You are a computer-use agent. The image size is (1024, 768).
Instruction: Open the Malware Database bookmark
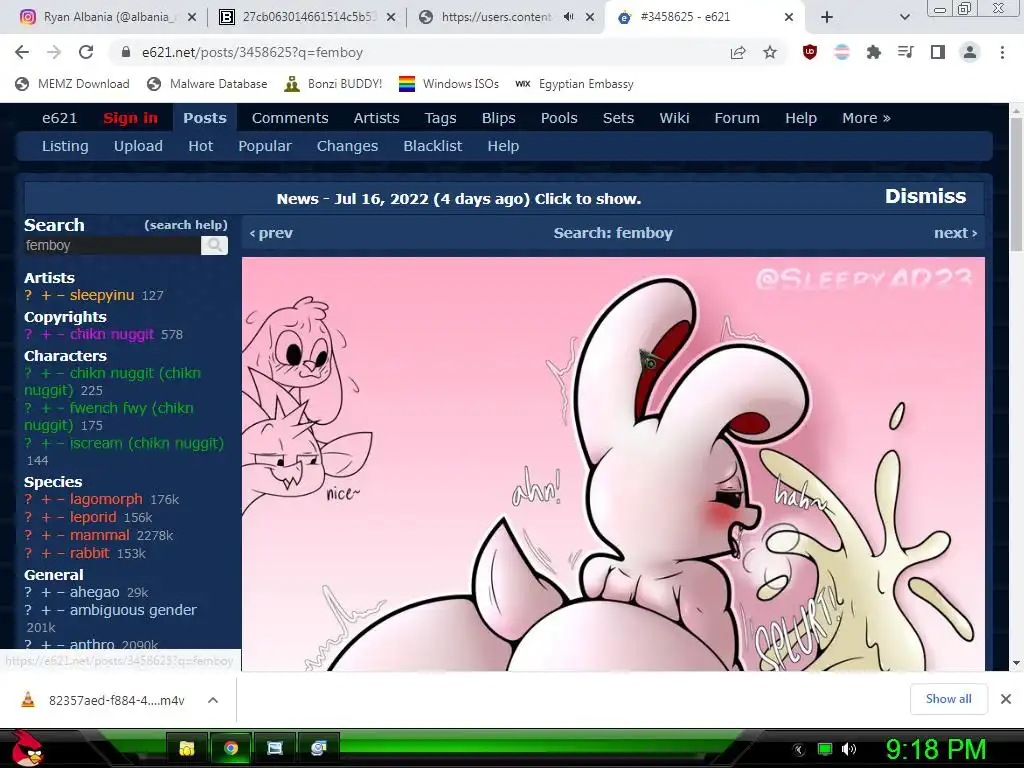click(207, 84)
